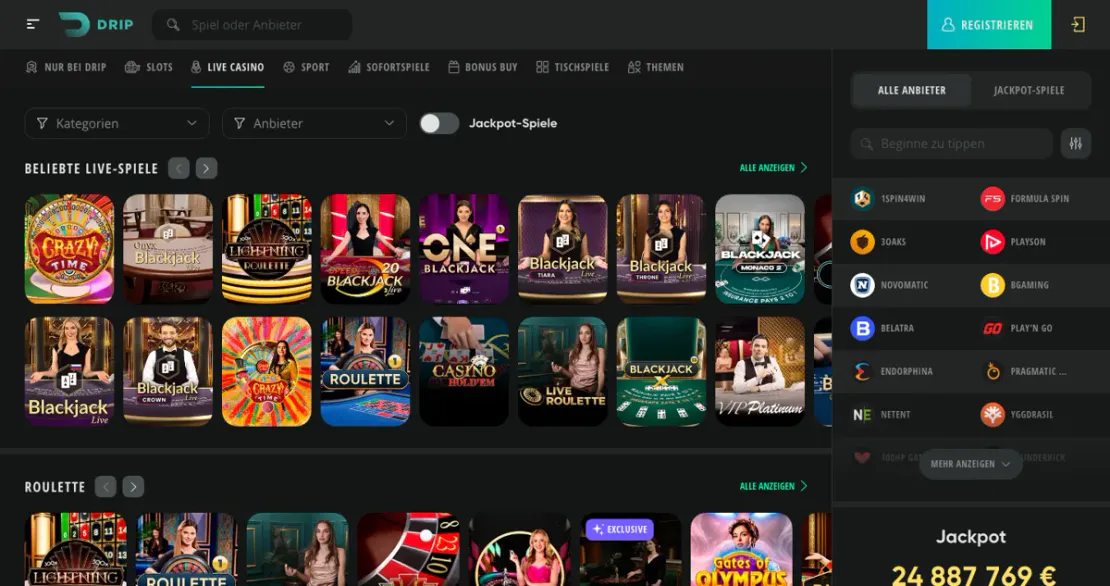Open provider filter settings sliders icon

(1075, 144)
